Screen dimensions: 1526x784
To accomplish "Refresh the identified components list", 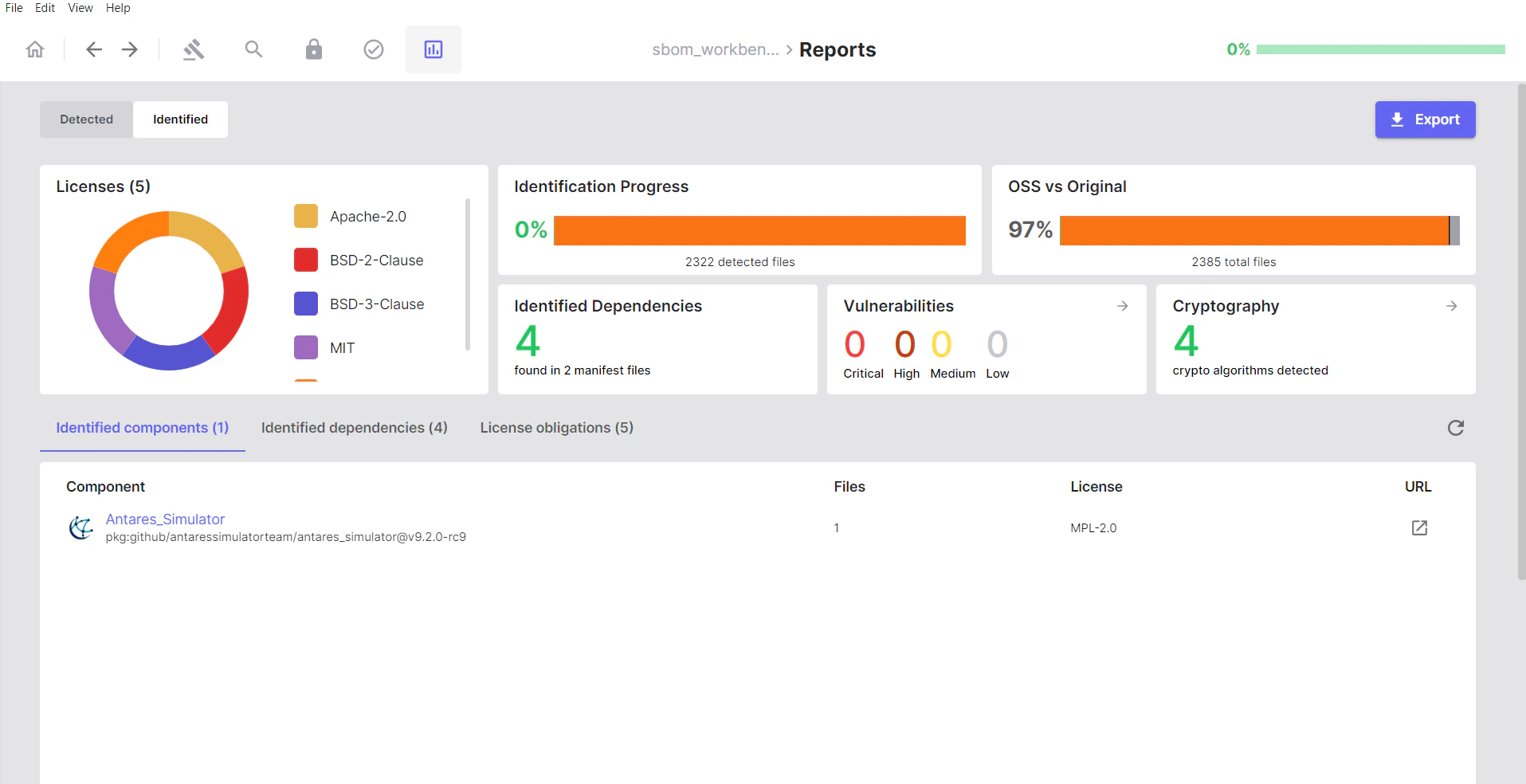I will click(1456, 428).
